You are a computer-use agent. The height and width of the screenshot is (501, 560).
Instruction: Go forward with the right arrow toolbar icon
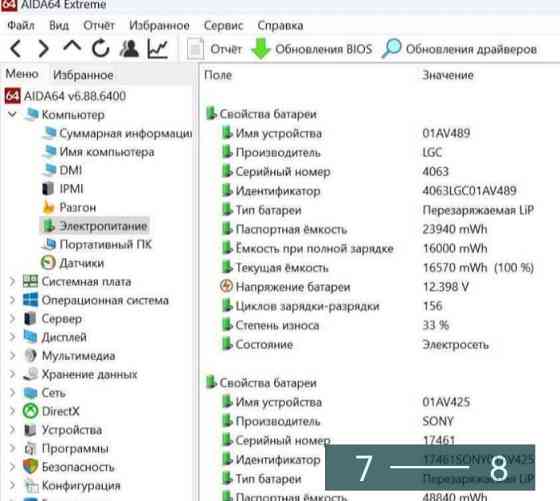43,49
